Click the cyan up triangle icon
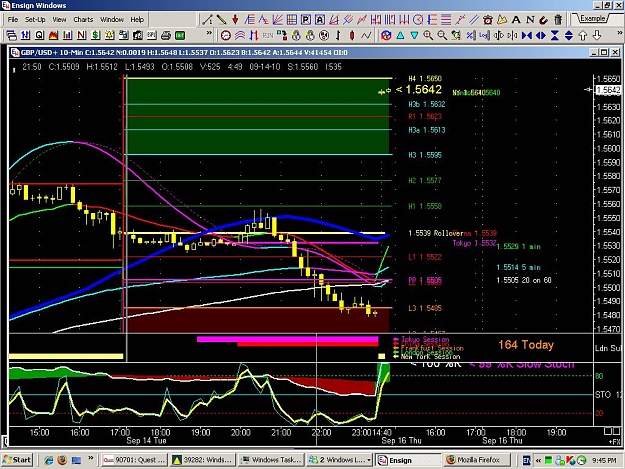Viewport: 625px width, 469px height. click(x=400, y=35)
